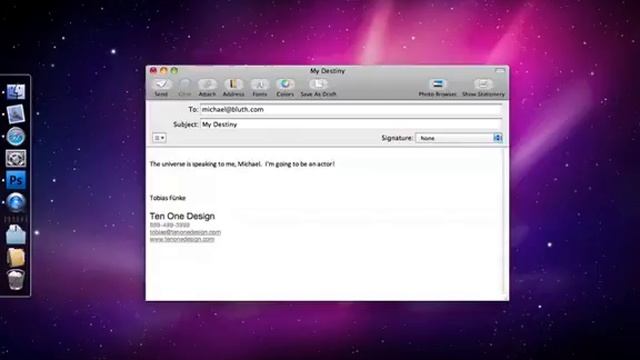This screenshot has width=640, height=360.
Task: Open the blue folder stack in Dock
Action: coord(16,235)
